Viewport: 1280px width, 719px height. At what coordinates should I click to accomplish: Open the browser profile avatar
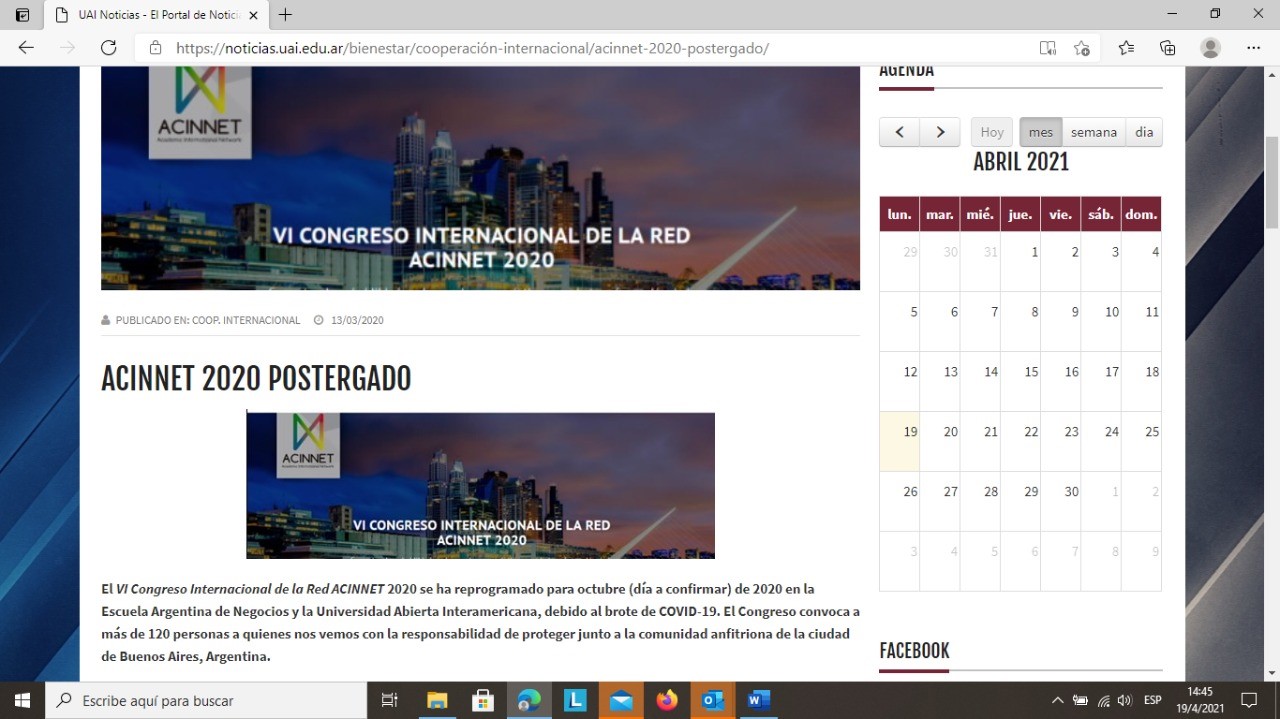pos(1210,48)
